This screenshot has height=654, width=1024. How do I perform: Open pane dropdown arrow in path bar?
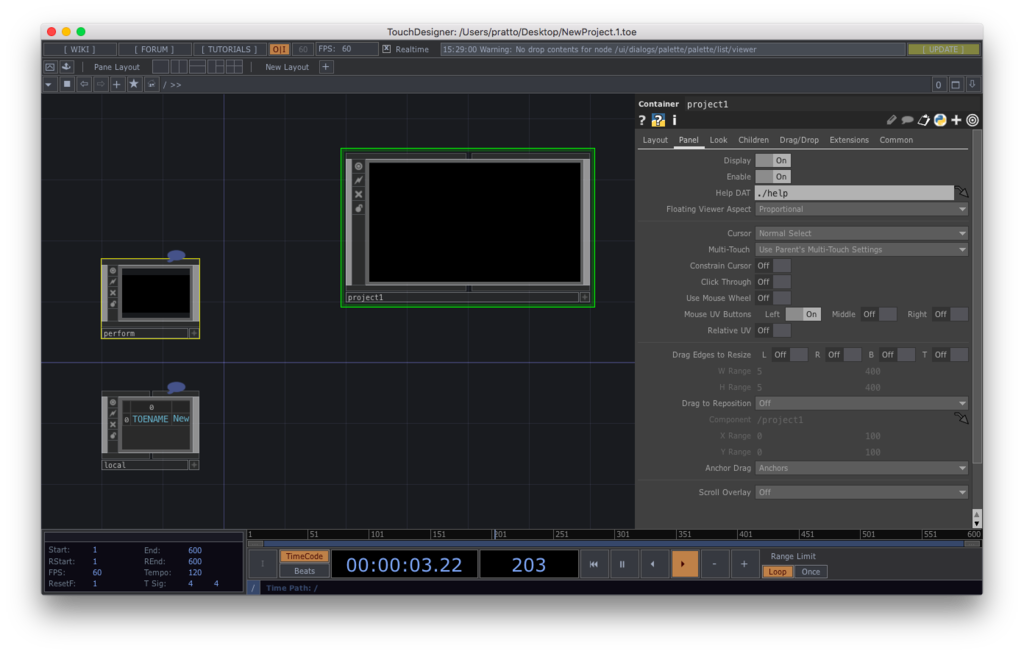[49, 84]
